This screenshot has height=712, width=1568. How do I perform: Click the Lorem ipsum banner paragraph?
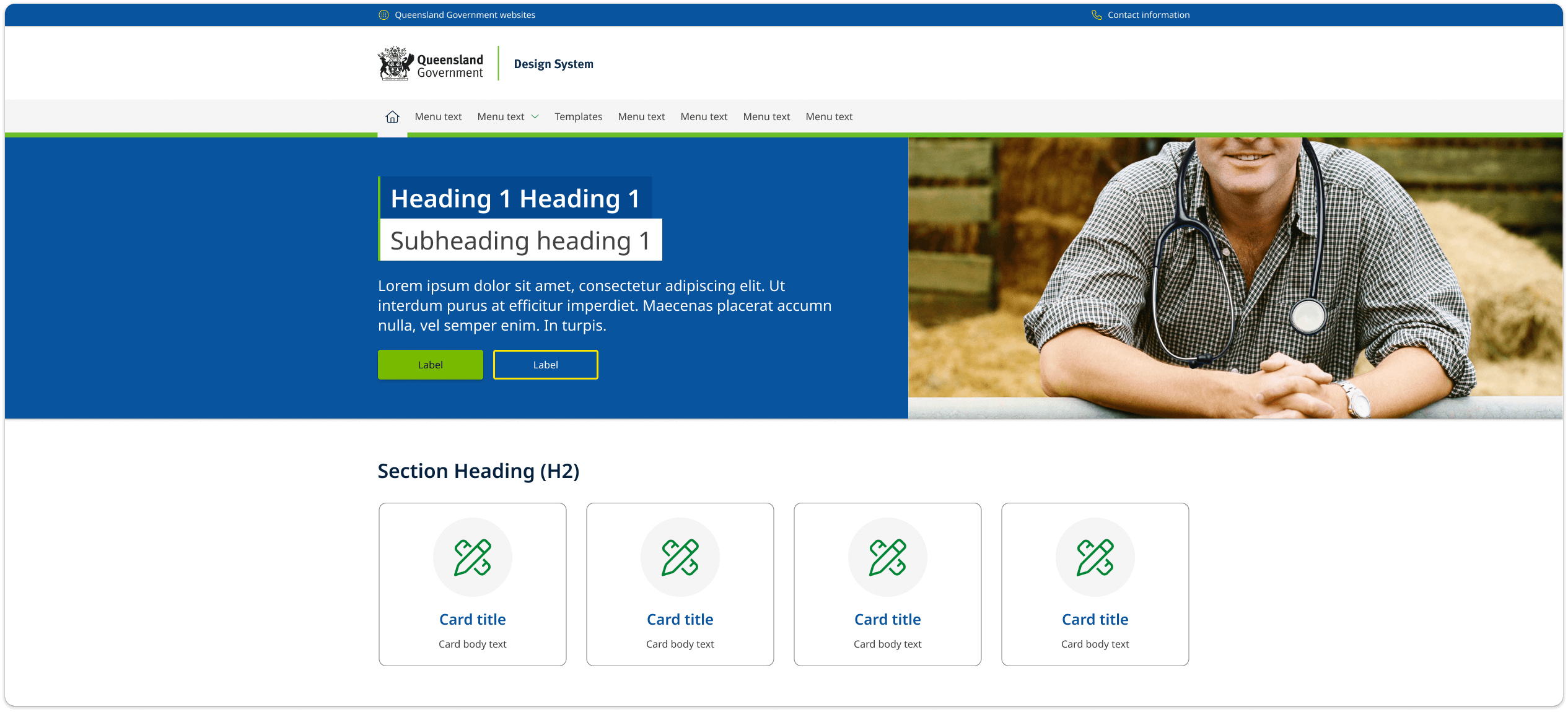[x=605, y=305]
